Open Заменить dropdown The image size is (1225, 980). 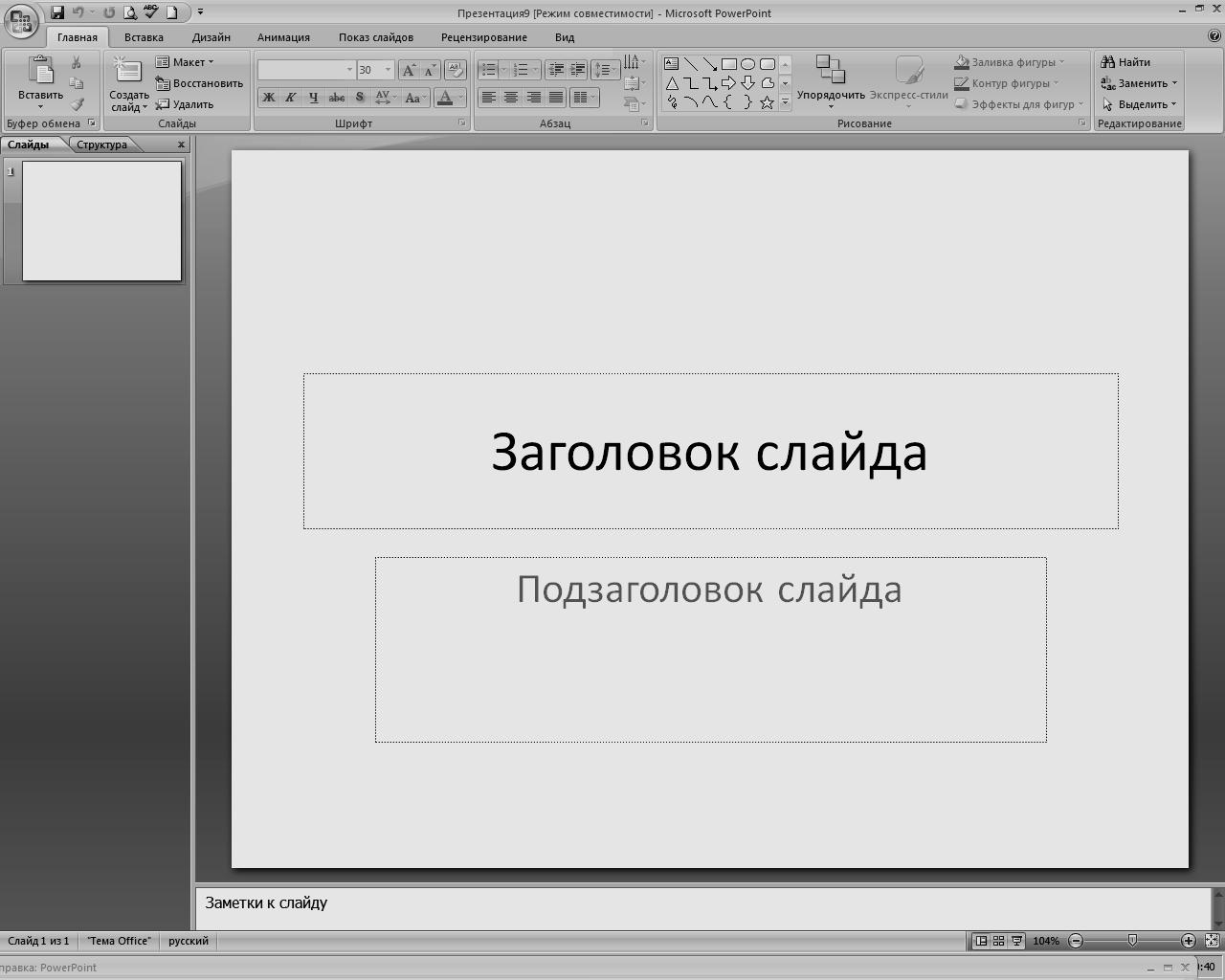pyautogui.click(x=1139, y=83)
